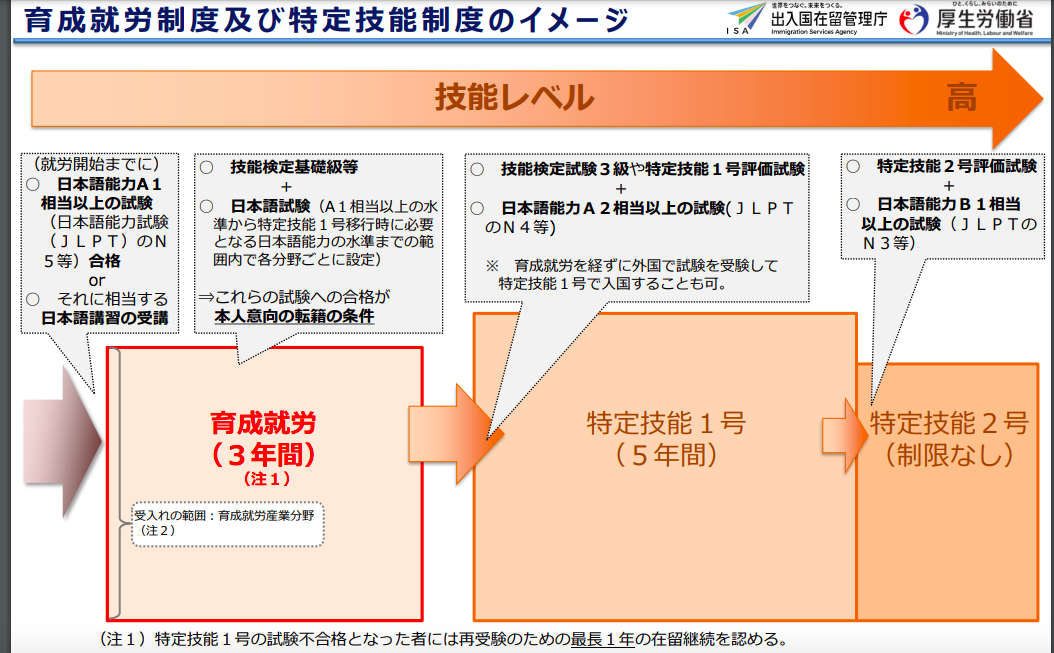Click the 技能レベル label on banner
Screen dimensions: 1054x653
tap(513, 97)
